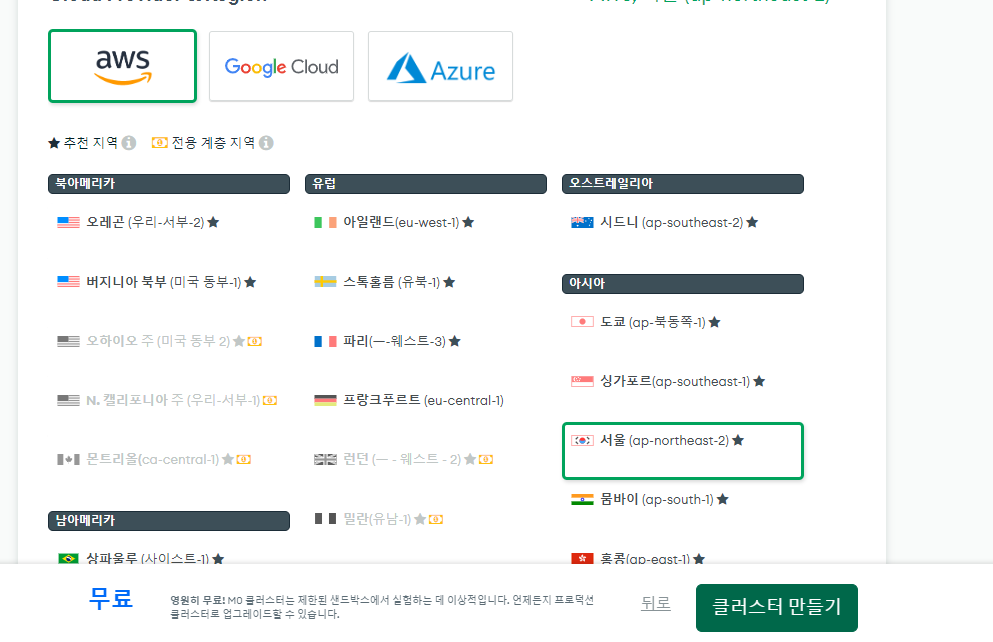This screenshot has height=642, width=993.
Task: Open info icon next to 전용 계층 지역
Action: [267, 143]
